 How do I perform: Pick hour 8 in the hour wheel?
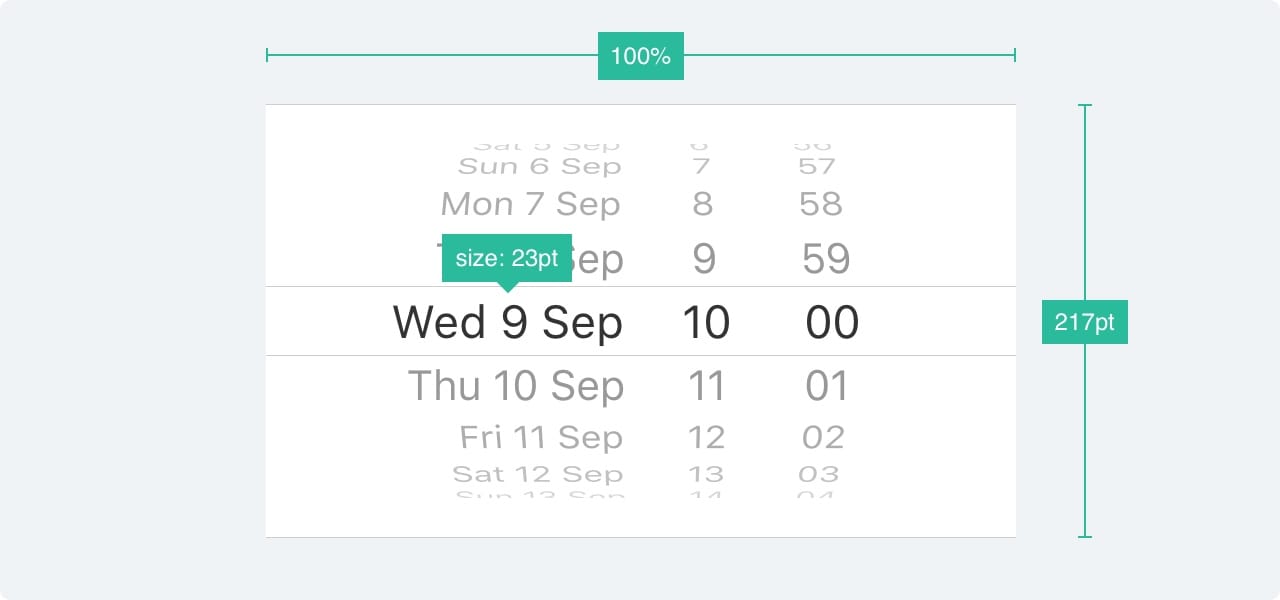click(x=703, y=204)
